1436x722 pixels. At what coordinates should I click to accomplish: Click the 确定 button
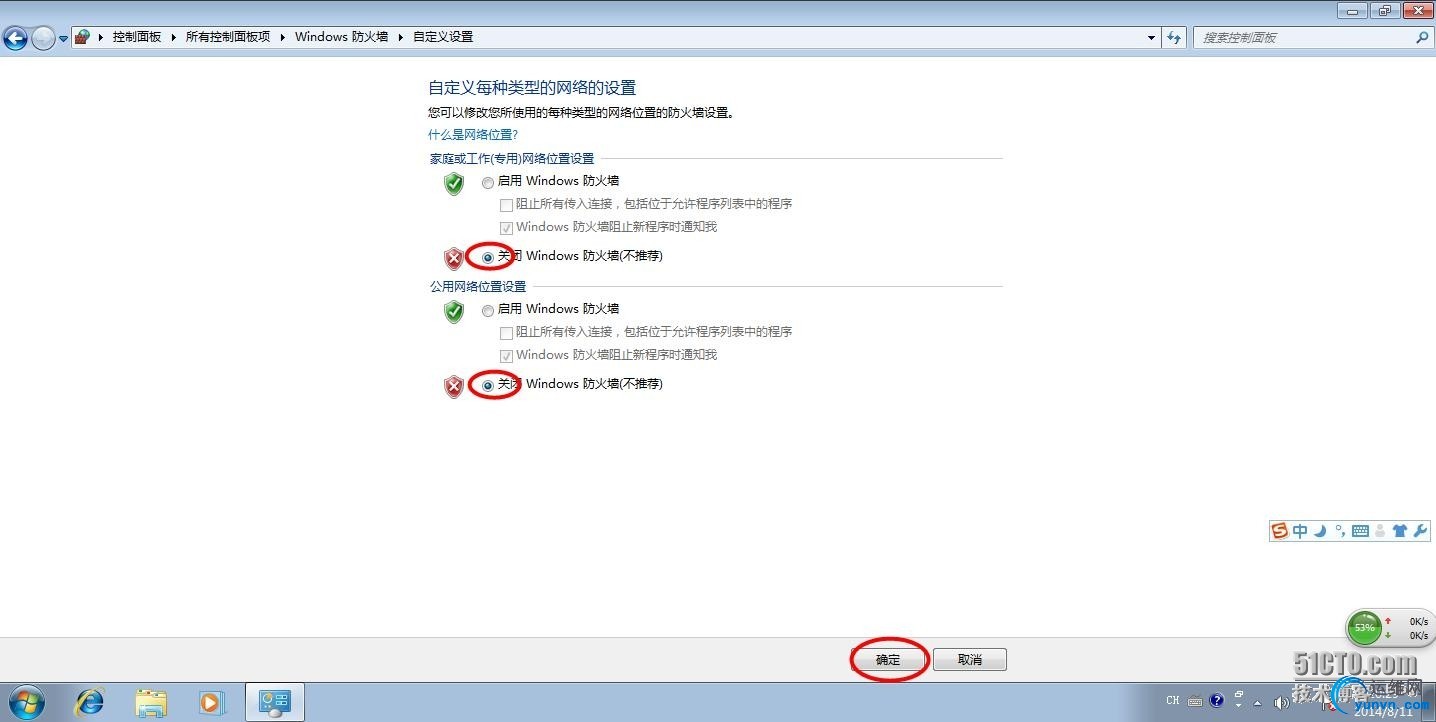(888, 660)
